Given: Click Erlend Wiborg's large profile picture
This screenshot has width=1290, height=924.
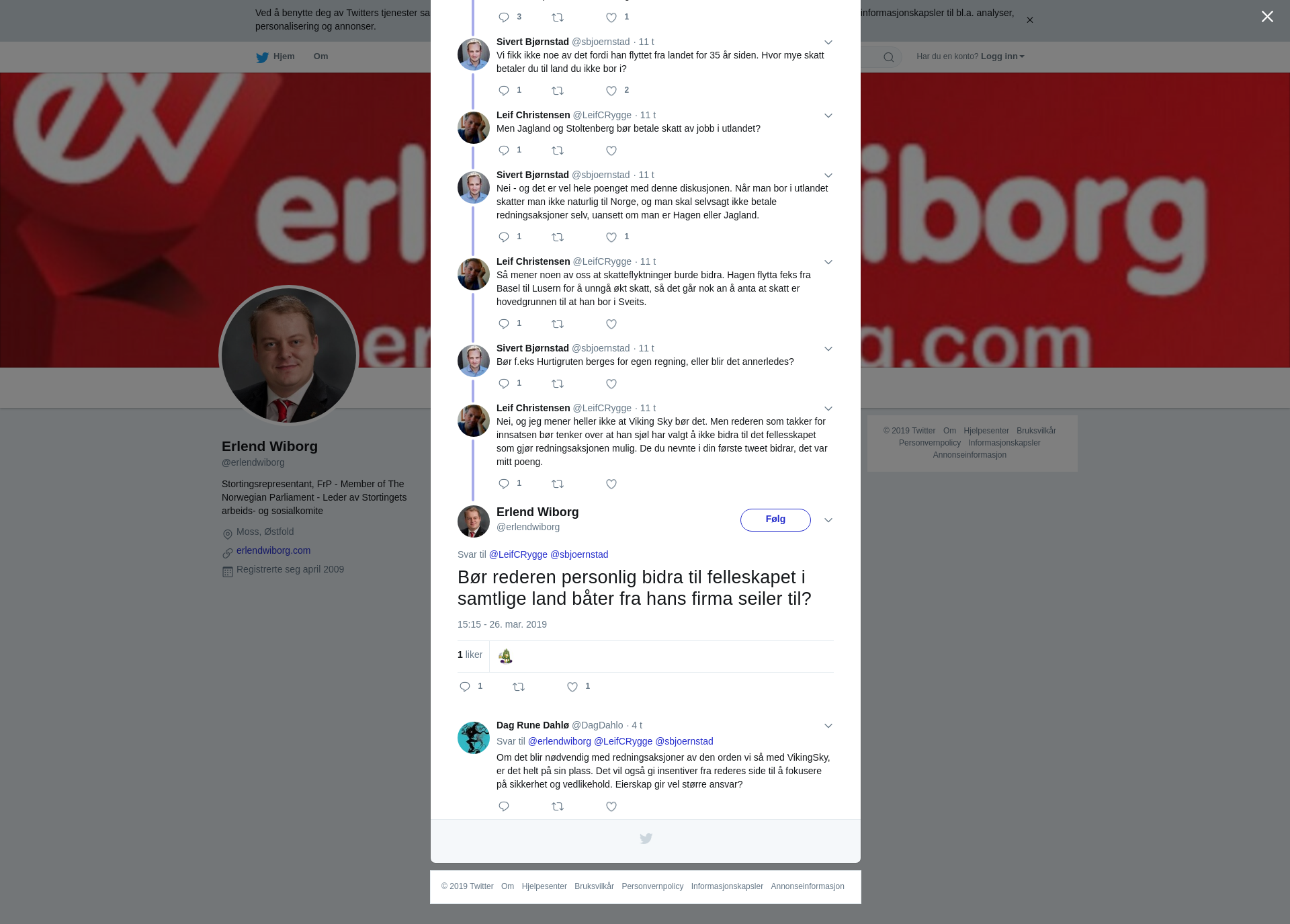Looking at the screenshot, I should [x=289, y=355].
